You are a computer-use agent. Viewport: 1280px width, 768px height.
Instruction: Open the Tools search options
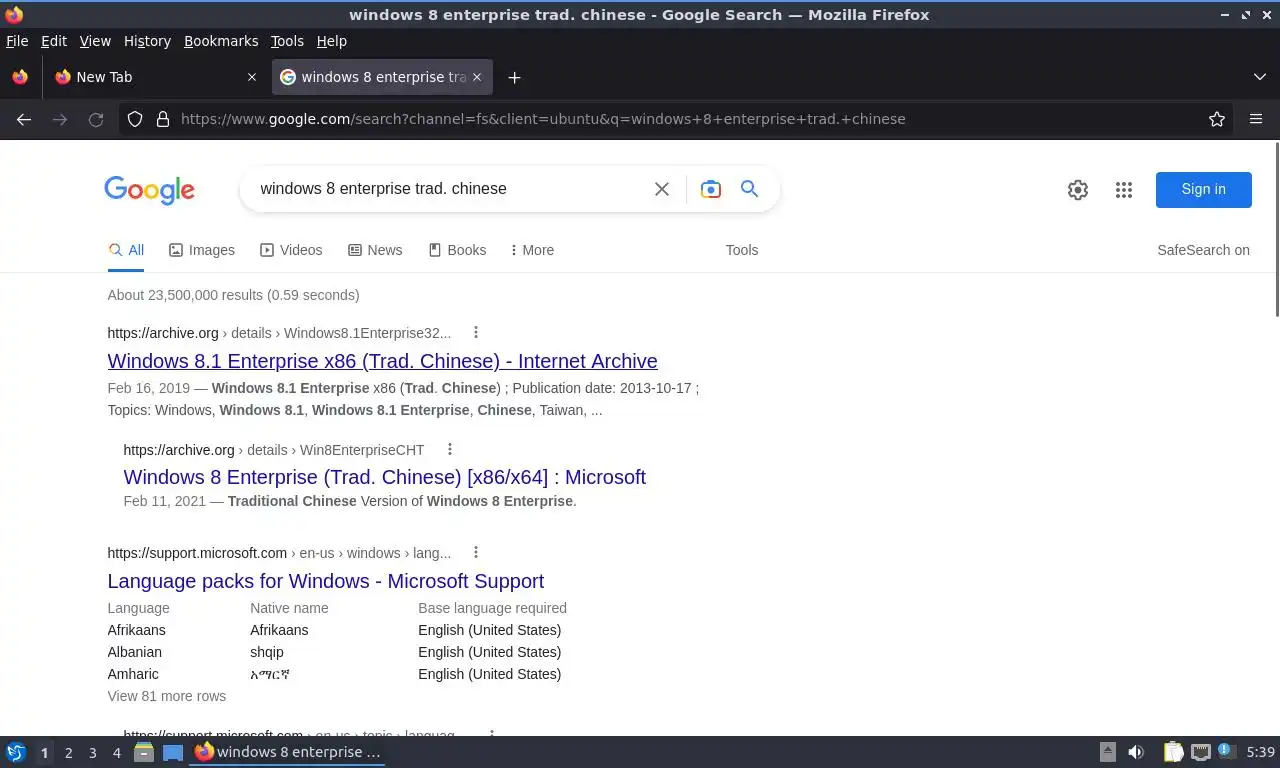click(x=742, y=250)
